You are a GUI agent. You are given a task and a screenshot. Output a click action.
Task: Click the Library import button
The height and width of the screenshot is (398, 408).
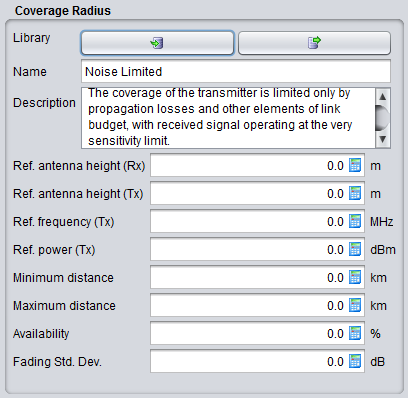point(157,43)
